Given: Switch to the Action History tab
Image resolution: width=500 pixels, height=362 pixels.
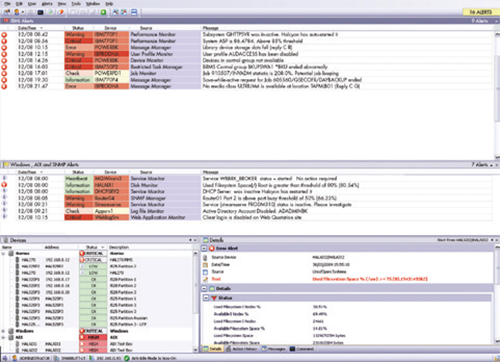Looking at the screenshot, I should click(242, 349).
